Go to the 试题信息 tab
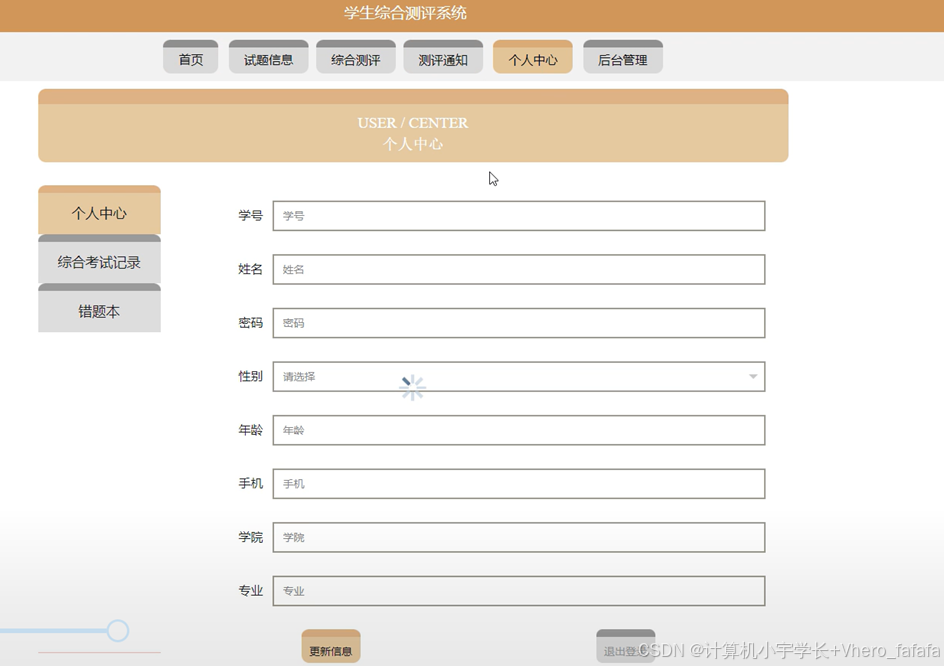 pos(269,57)
